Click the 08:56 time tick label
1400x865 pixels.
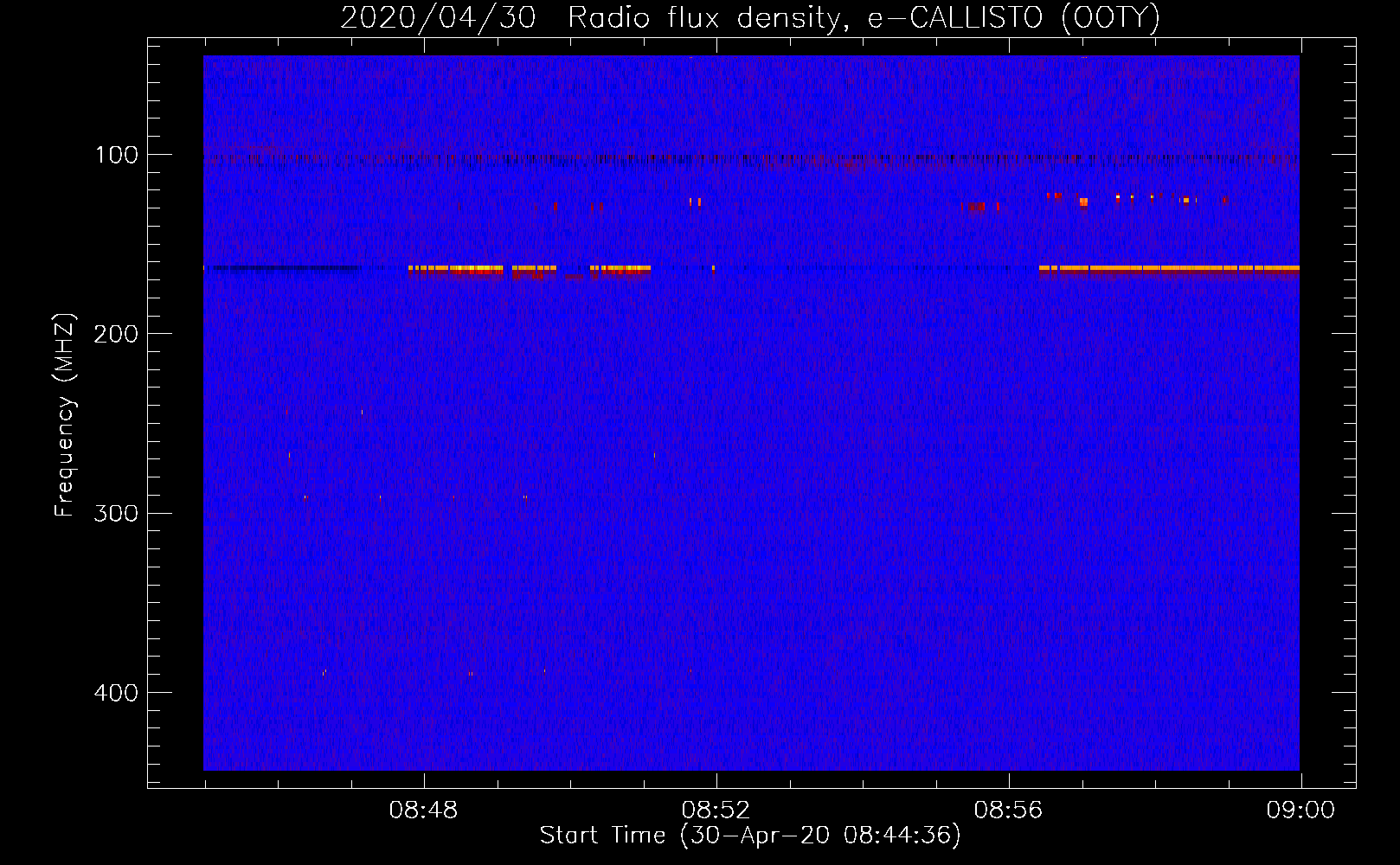(x=1008, y=811)
